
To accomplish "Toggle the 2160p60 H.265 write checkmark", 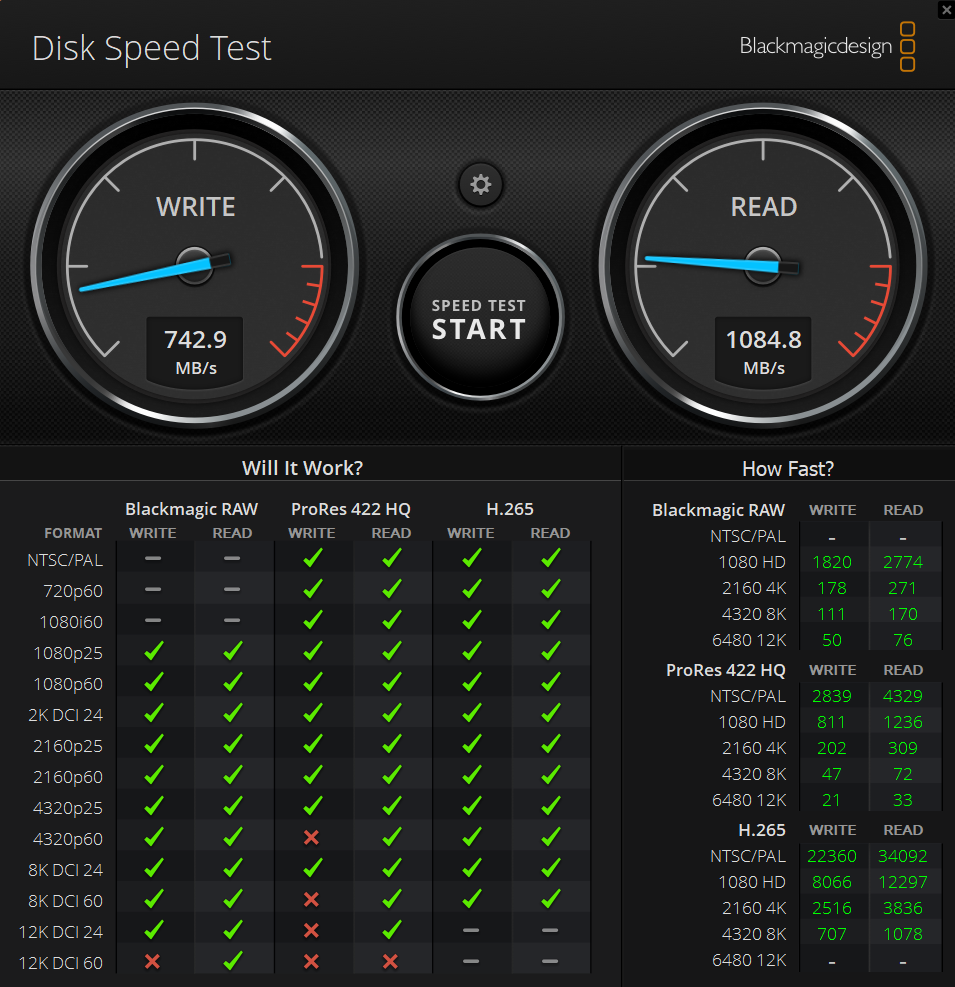I will point(470,777).
